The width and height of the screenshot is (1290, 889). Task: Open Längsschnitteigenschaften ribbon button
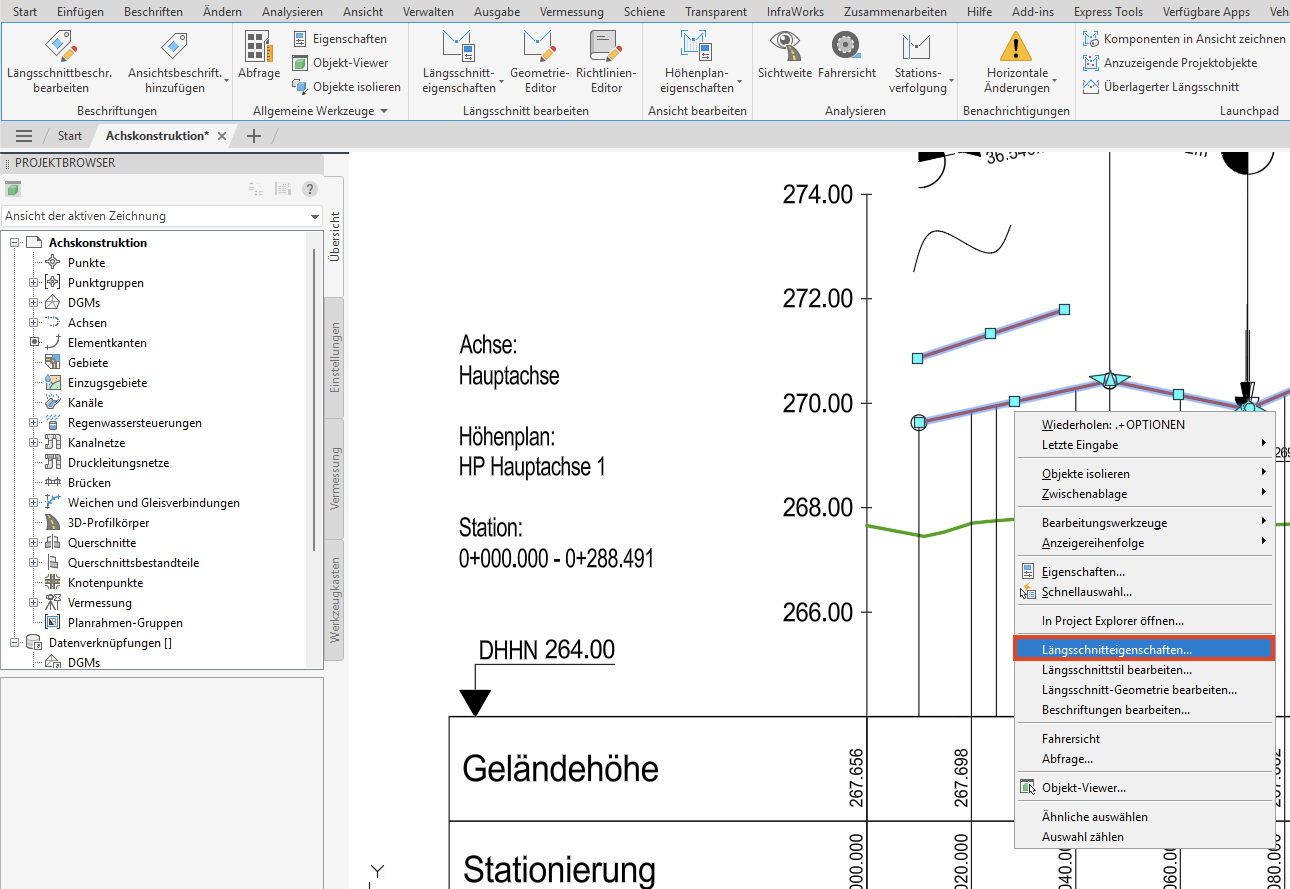(458, 62)
